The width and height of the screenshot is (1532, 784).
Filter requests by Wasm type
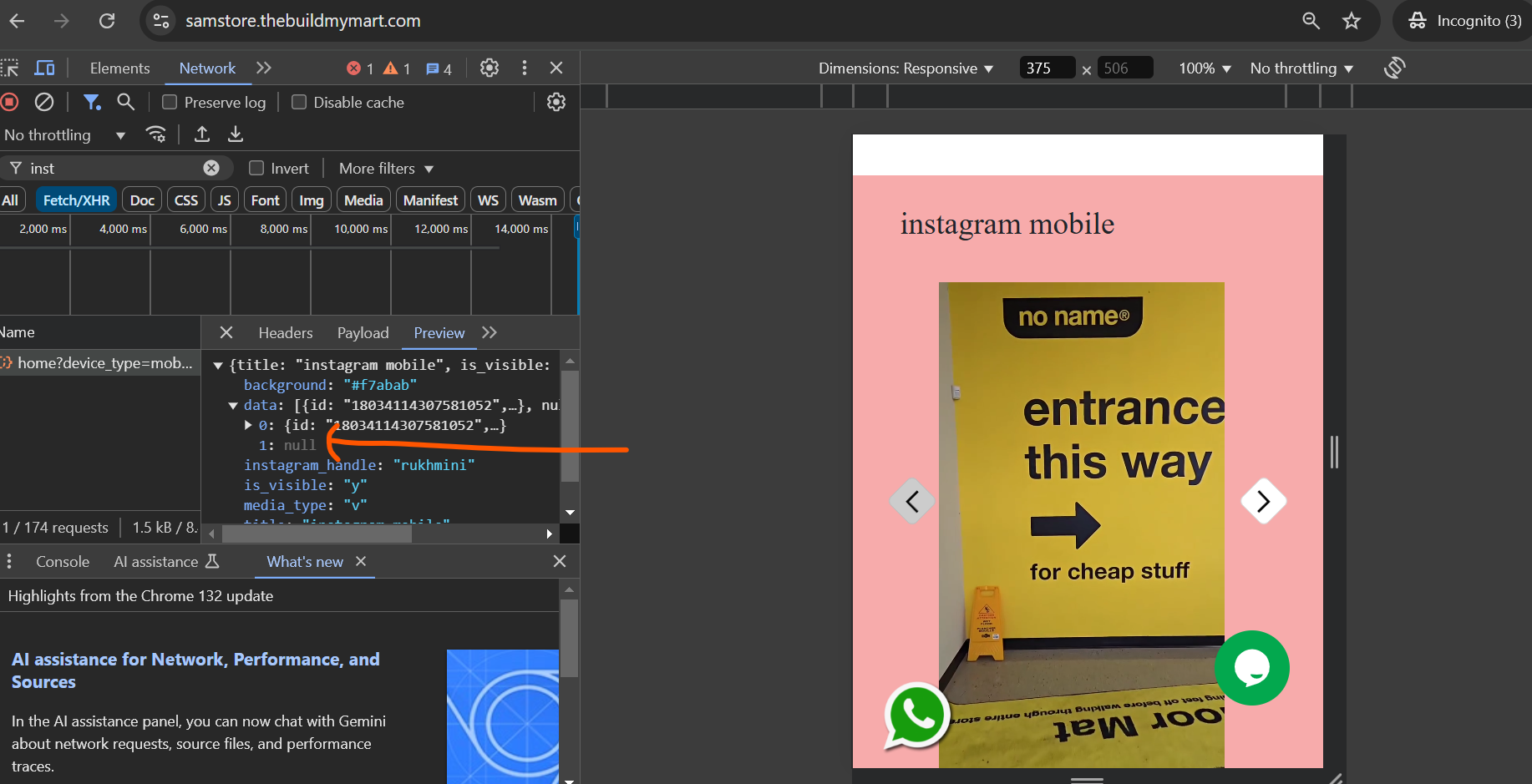click(x=537, y=200)
